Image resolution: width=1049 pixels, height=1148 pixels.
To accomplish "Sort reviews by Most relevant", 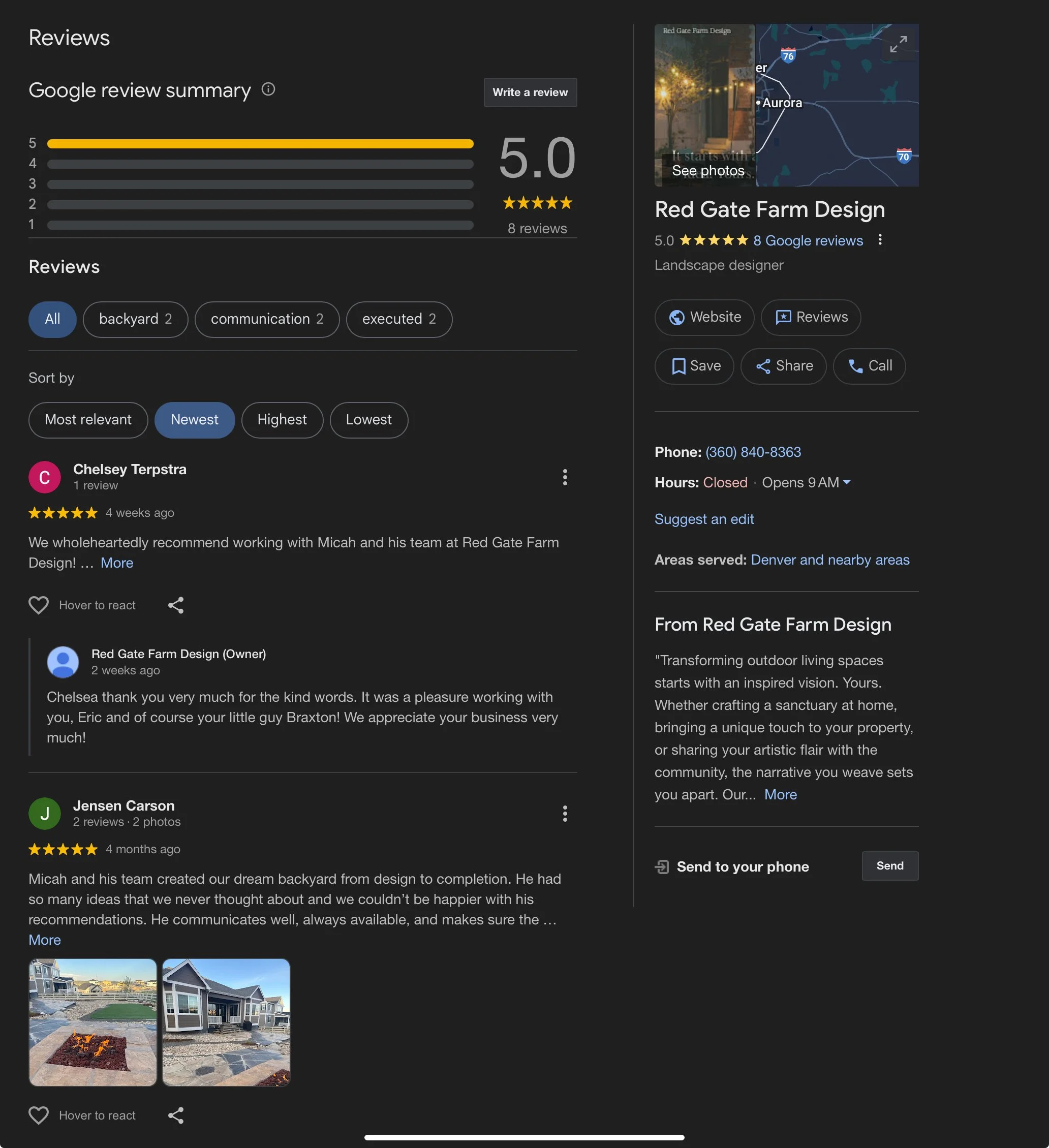I will (88, 420).
